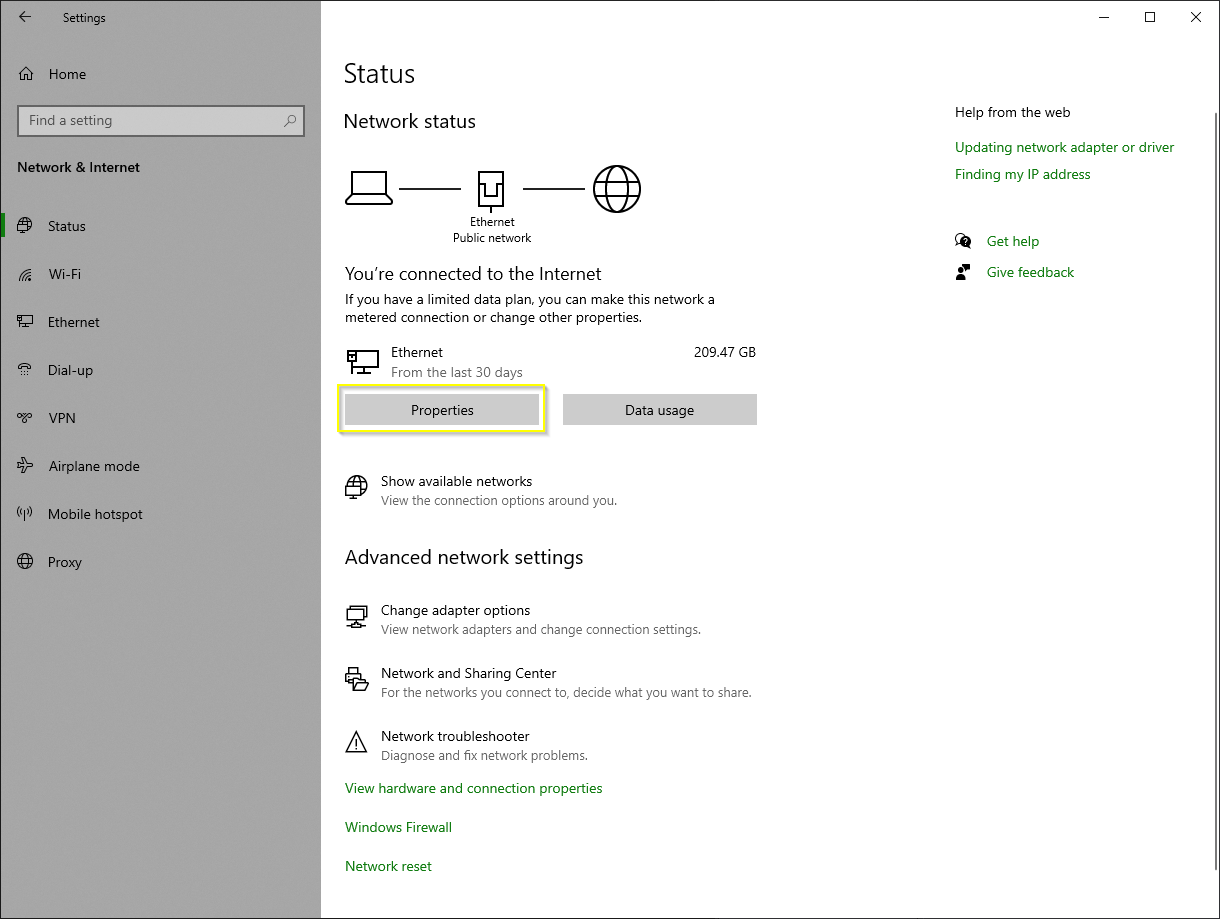Click the From the last 30 days text
This screenshot has width=1220, height=919.
[457, 372]
